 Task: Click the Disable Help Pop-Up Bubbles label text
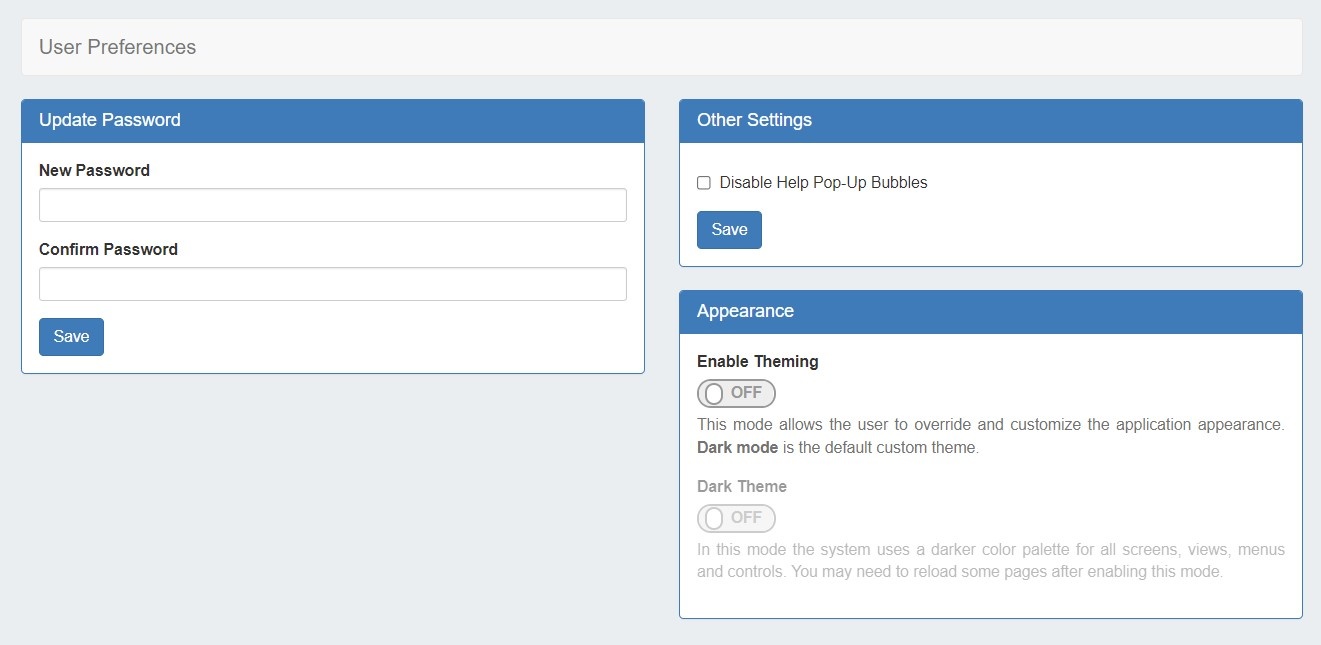click(x=823, y=183)
